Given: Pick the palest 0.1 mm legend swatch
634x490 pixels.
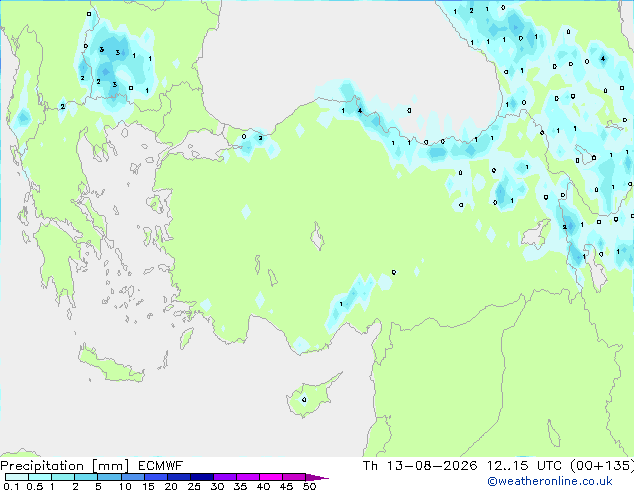Looking at the screenshot, I should pos(17,477).
